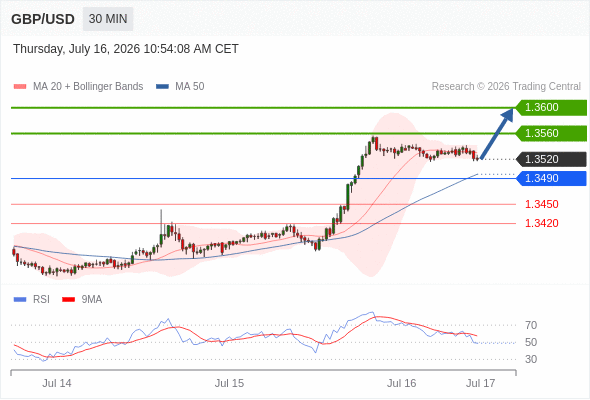Click the 1.3420 red support label
This screenshot has height=400, width=590.
(542, 224)
